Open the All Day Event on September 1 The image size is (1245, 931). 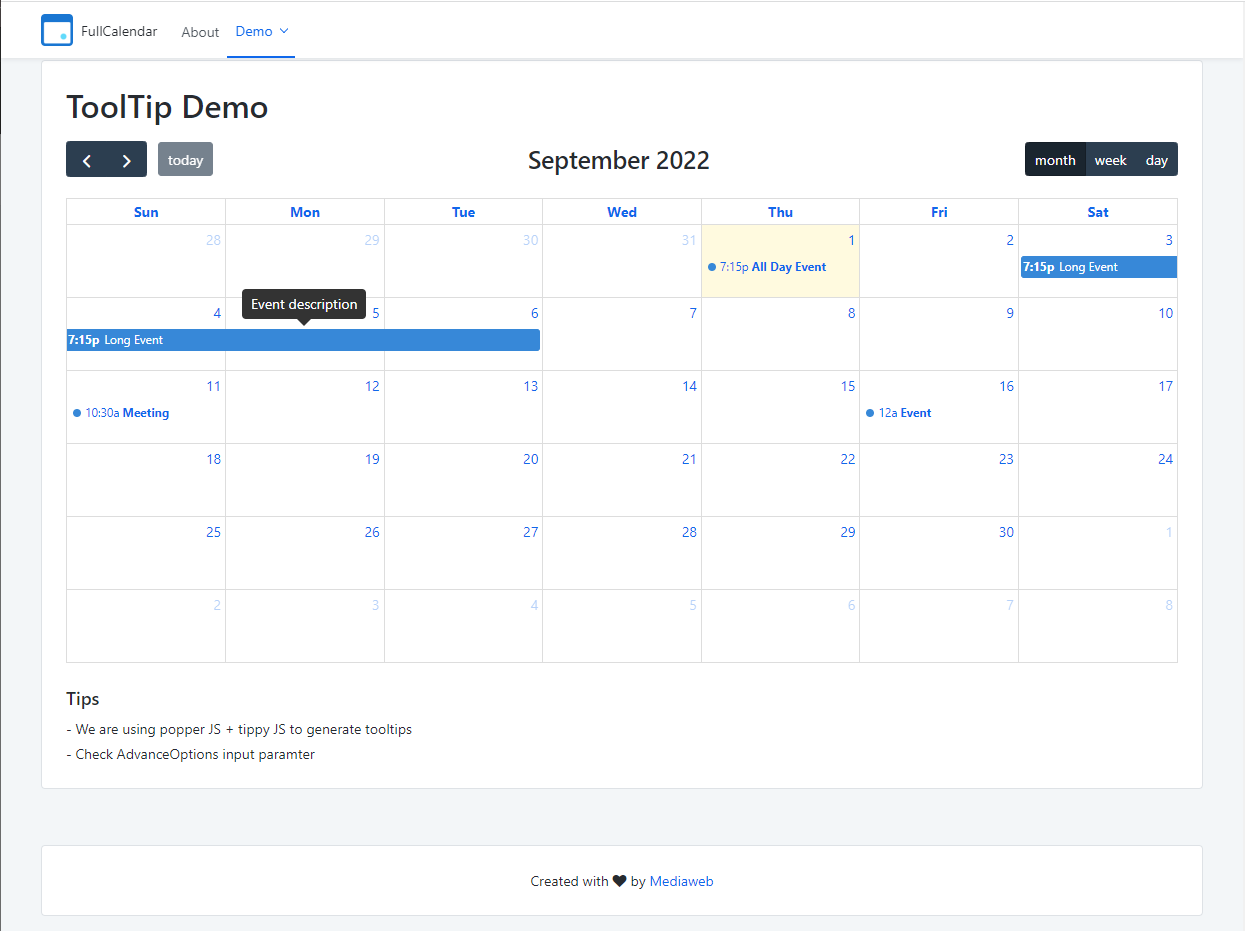[780, 267]
